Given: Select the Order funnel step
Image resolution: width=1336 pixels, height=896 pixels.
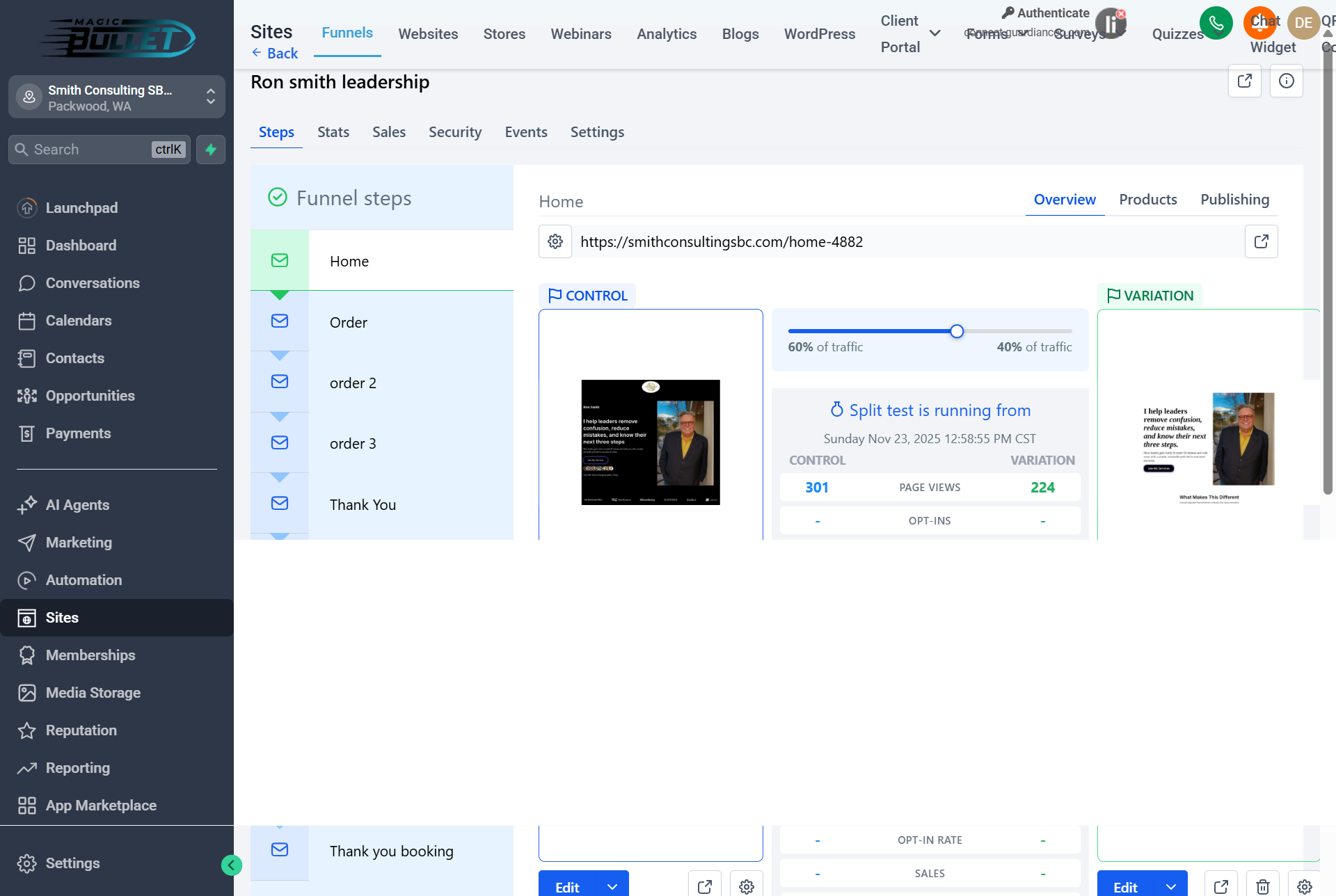Looking at the screenshot, I should pyautogui.click(x=382, y=322).
